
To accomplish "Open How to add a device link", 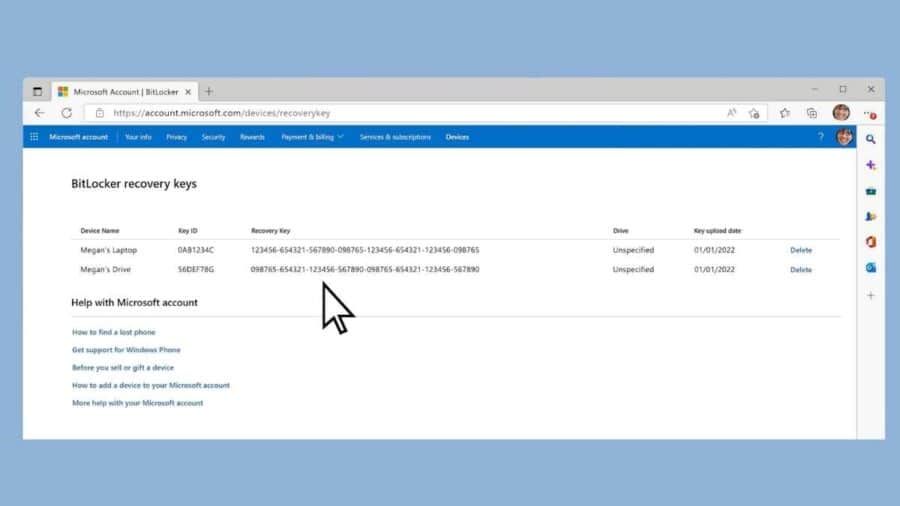I will pos(151,386).
